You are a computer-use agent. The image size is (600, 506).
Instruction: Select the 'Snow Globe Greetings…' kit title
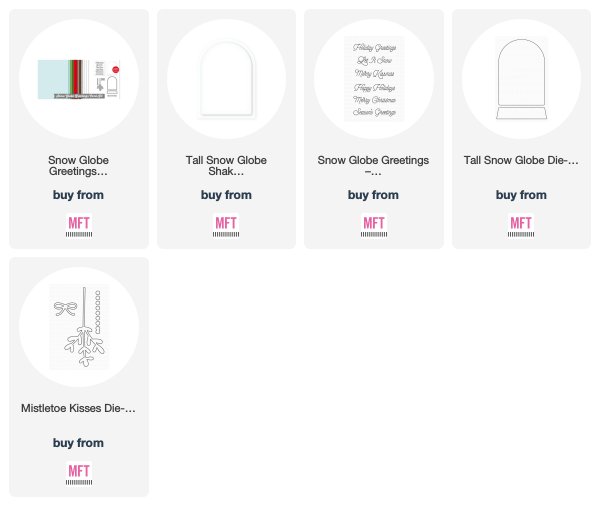78,165
